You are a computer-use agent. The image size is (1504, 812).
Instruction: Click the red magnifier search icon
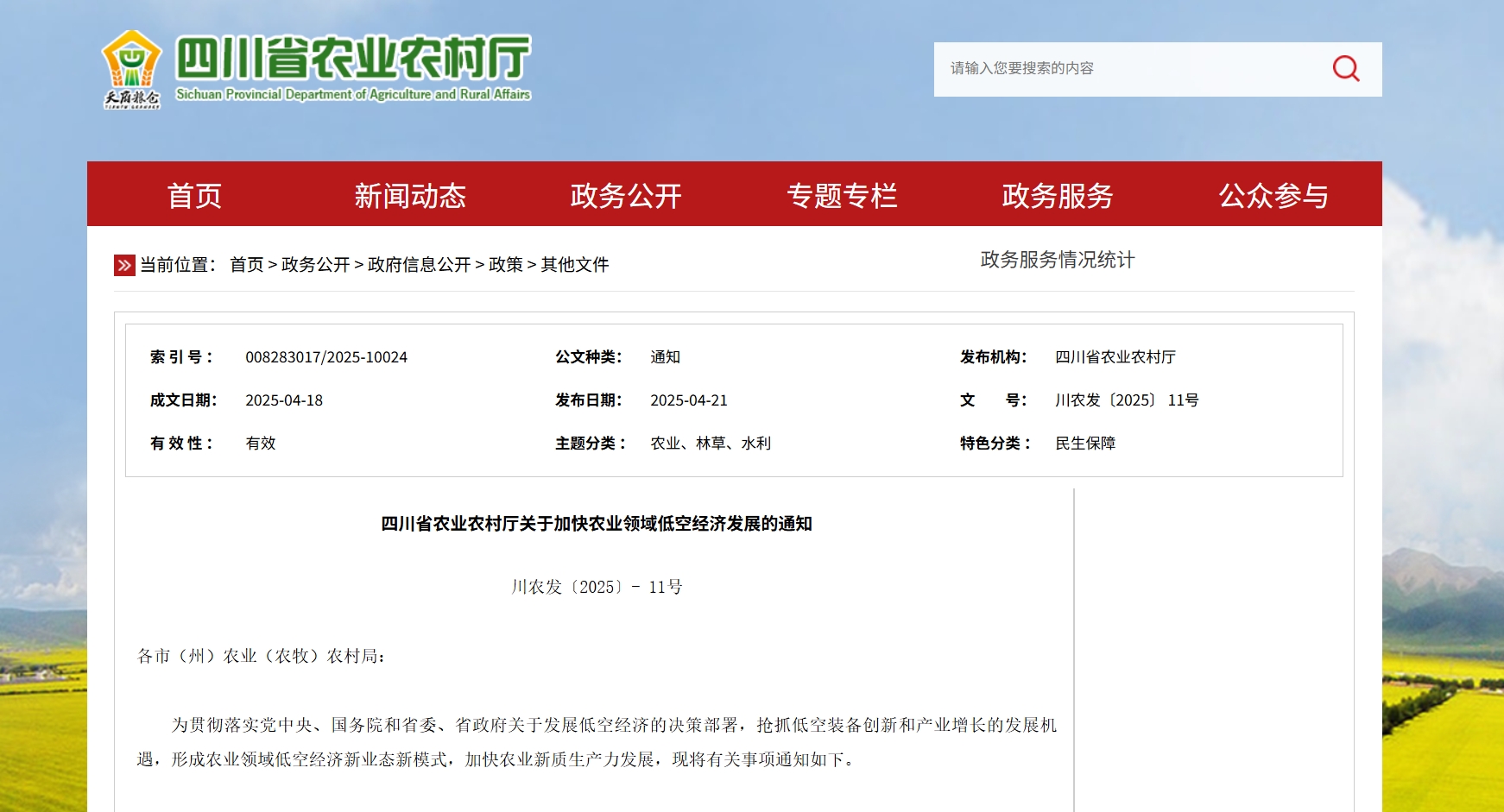(x=1345, y=68)
